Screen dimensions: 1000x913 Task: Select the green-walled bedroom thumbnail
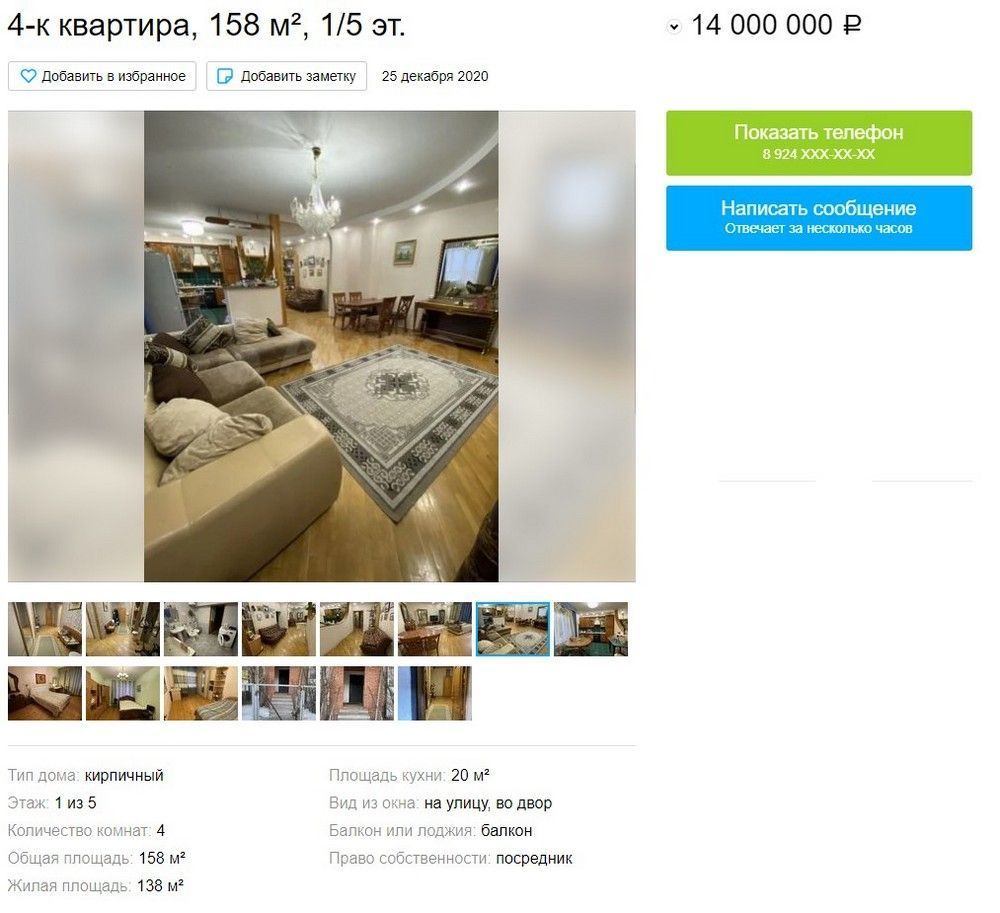pos(123,693)
